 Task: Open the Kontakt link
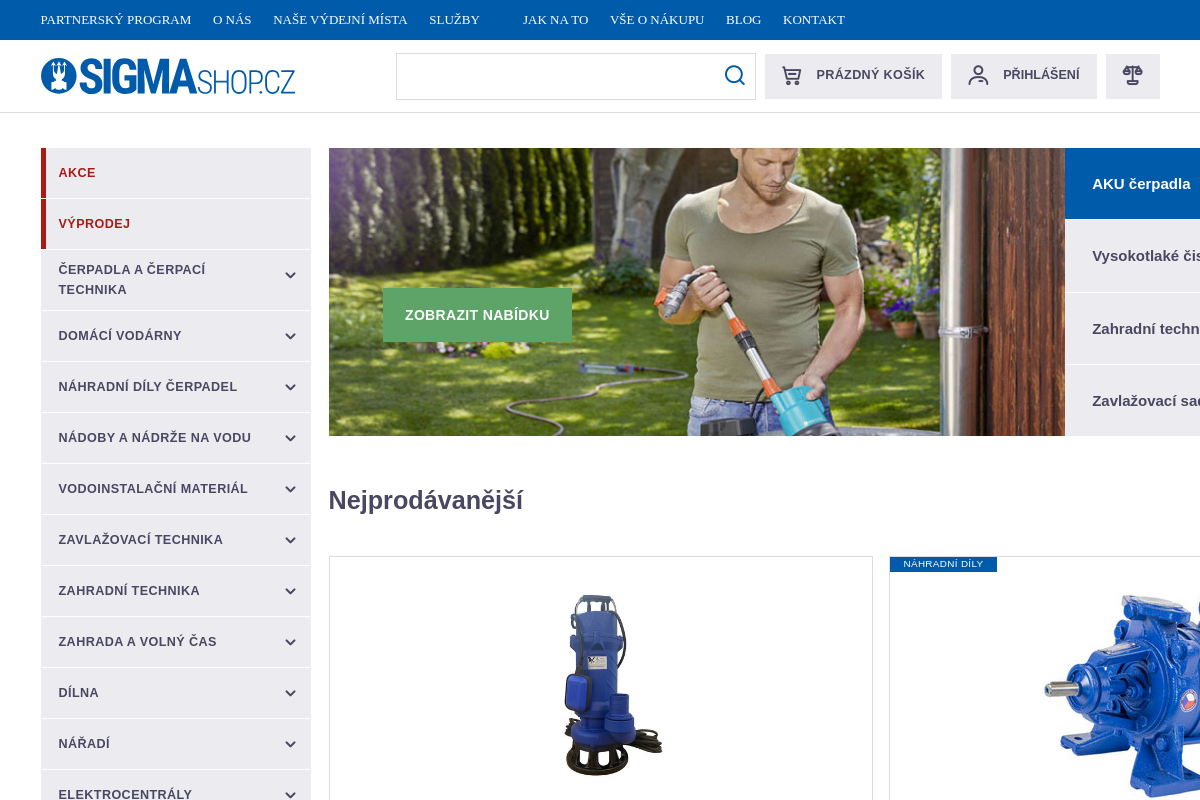point(814,20)
